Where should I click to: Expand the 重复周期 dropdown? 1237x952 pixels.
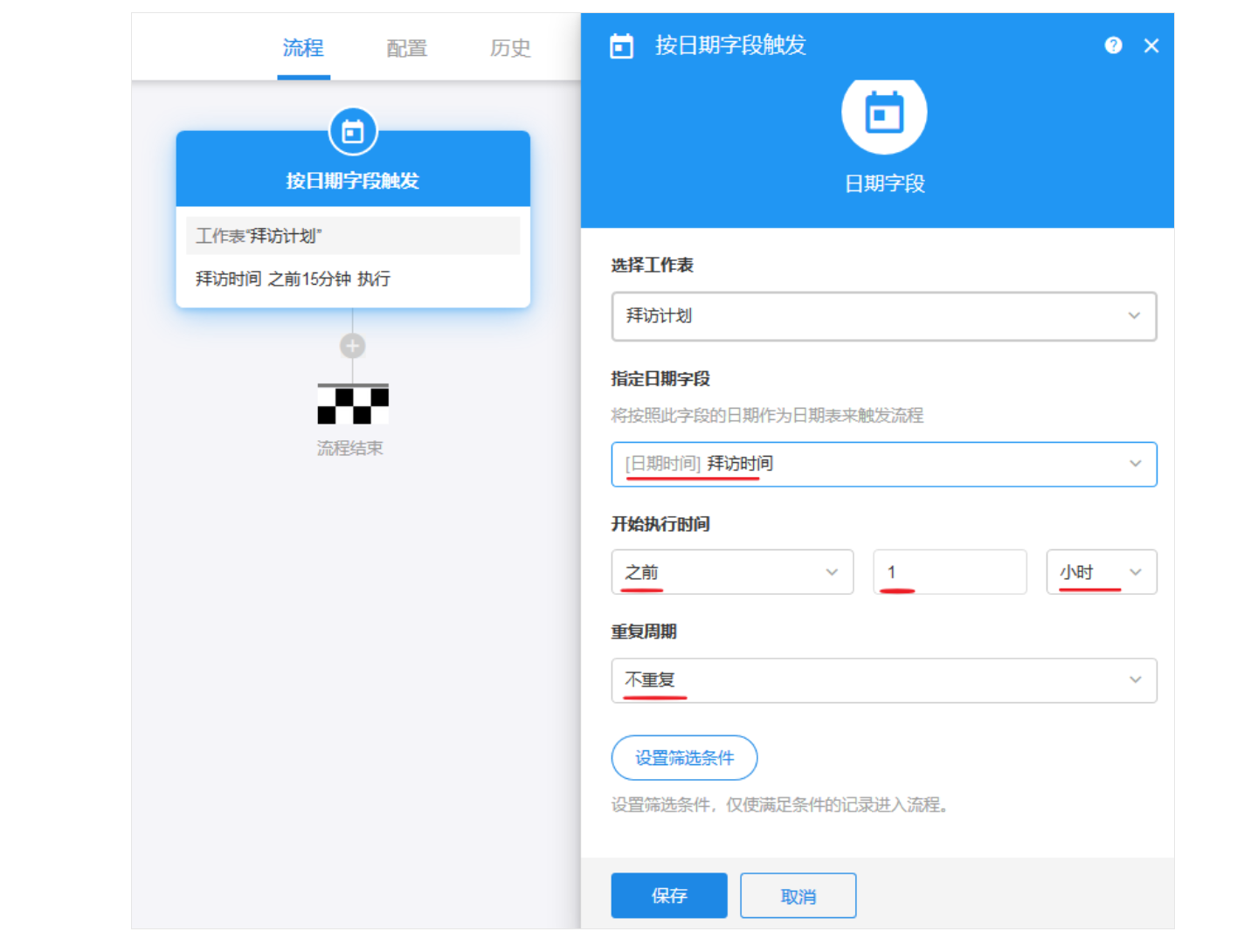[x=883, y=680]
